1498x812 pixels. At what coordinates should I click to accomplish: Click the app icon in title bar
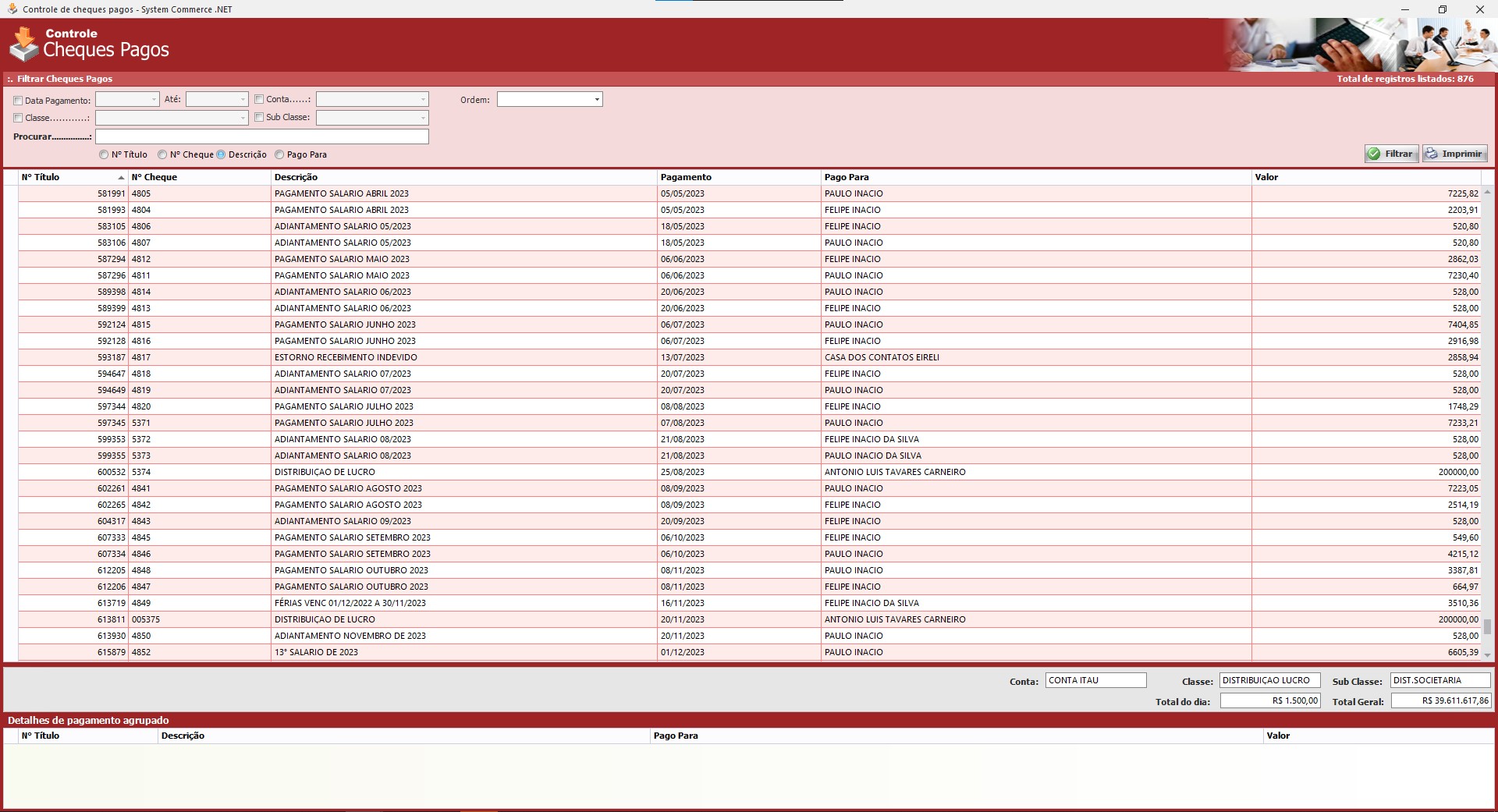click(12, 9)
